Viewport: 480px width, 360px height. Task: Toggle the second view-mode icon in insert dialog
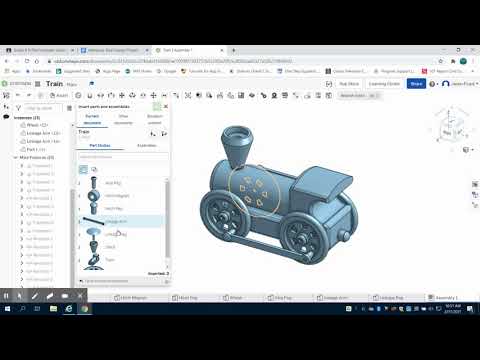point(94,169)
